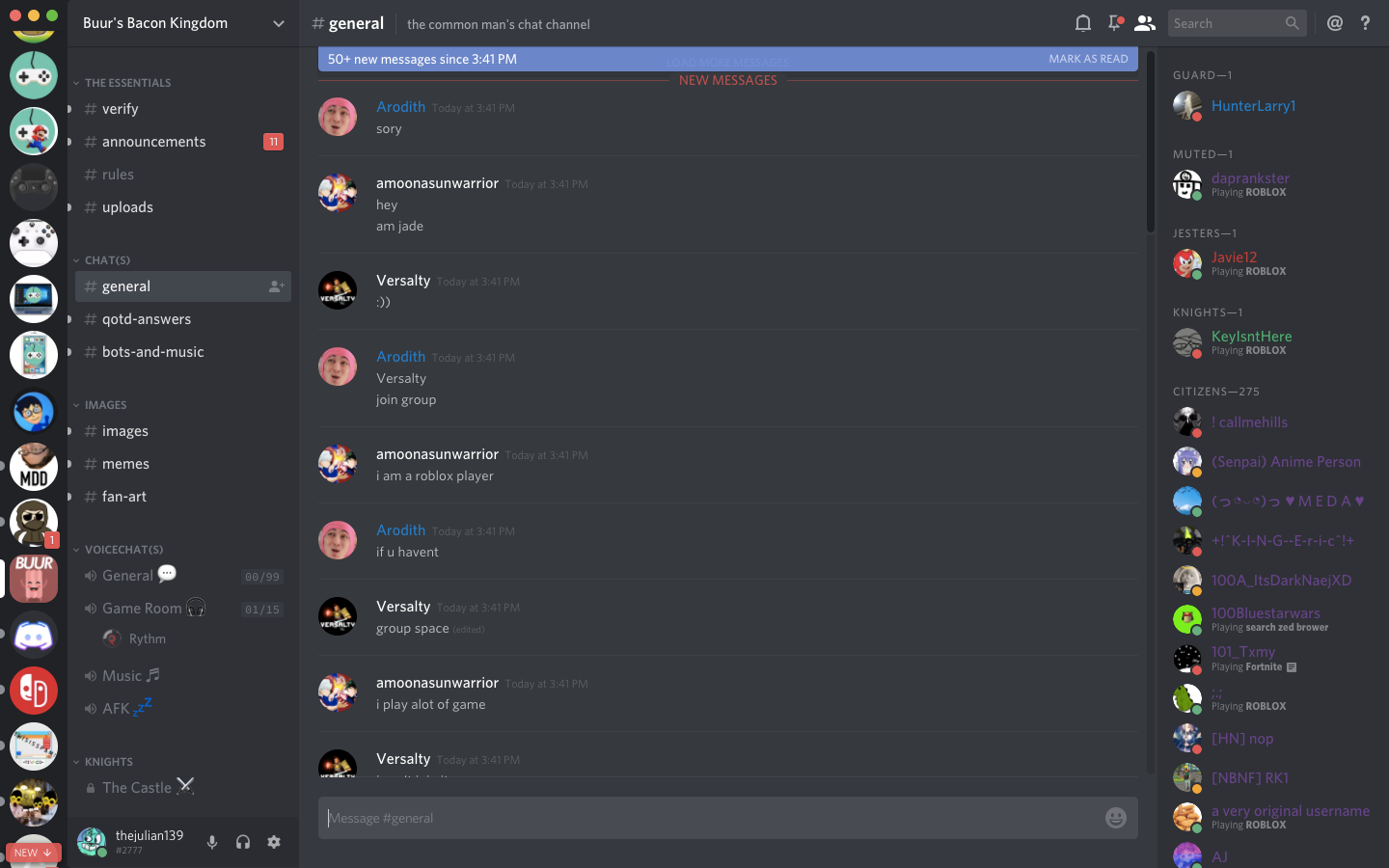Toggle the member list icon

tap(1145, 23)
